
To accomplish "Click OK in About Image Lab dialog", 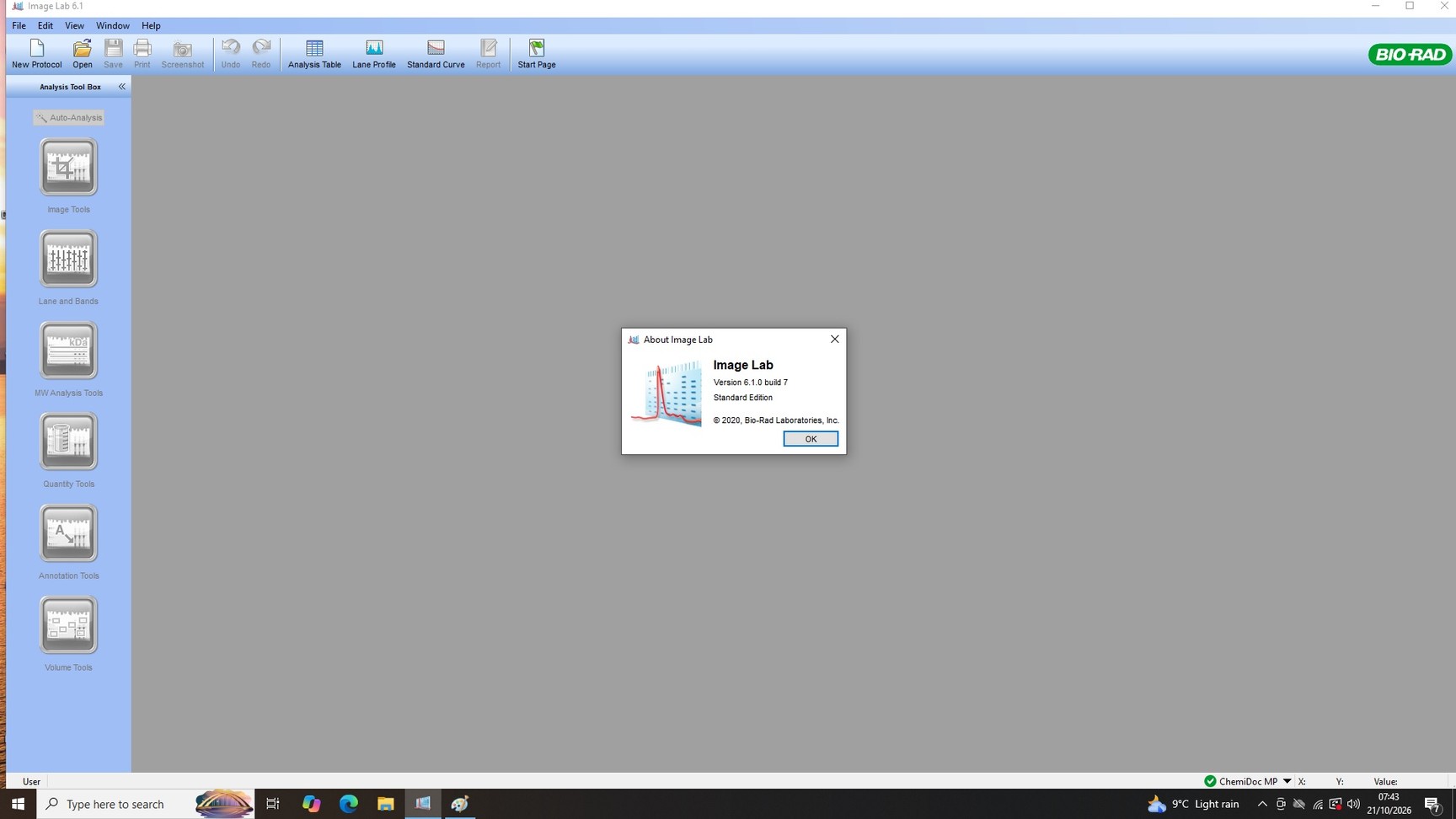I will pos(811,439).
